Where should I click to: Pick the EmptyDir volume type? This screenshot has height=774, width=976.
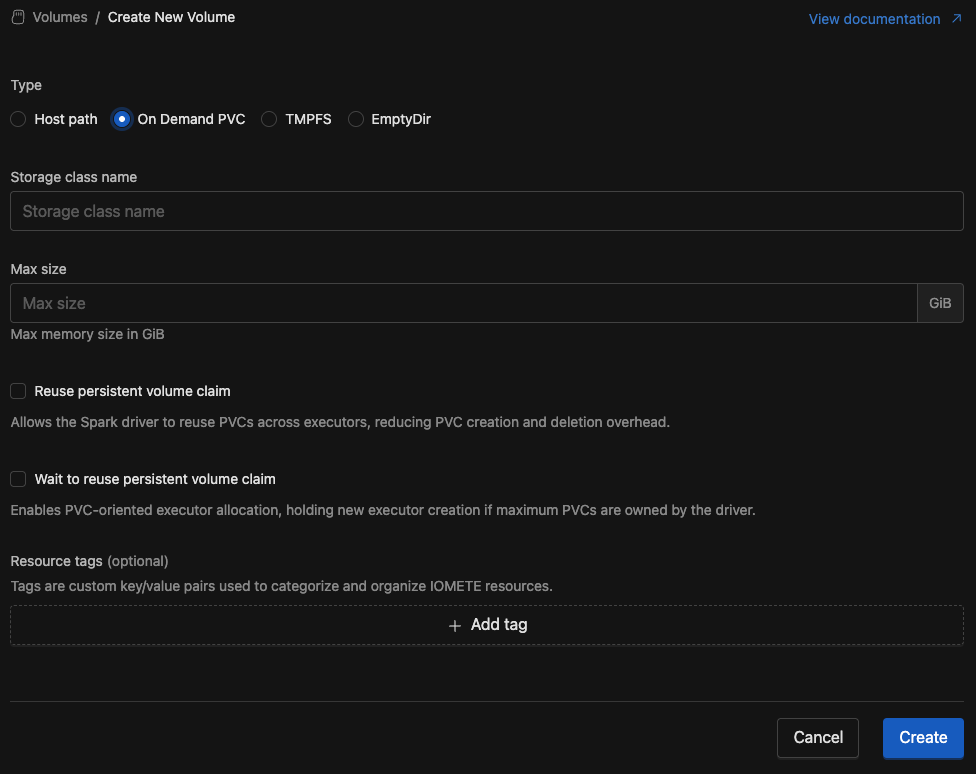click(x=355, y=119)
